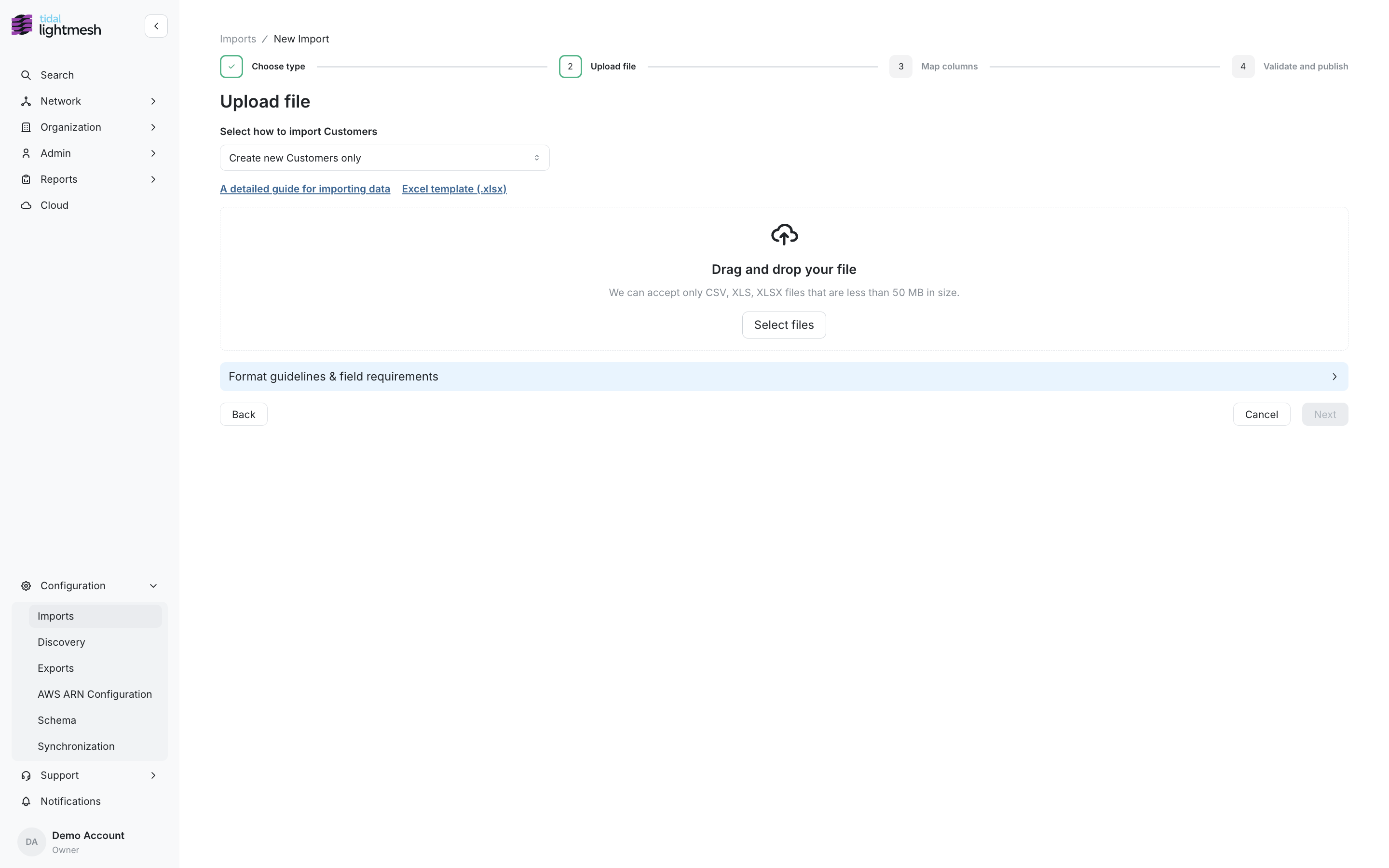Click the Support headset icon
The width and height of the screenshot is (1389, 868).
(26, 775)
